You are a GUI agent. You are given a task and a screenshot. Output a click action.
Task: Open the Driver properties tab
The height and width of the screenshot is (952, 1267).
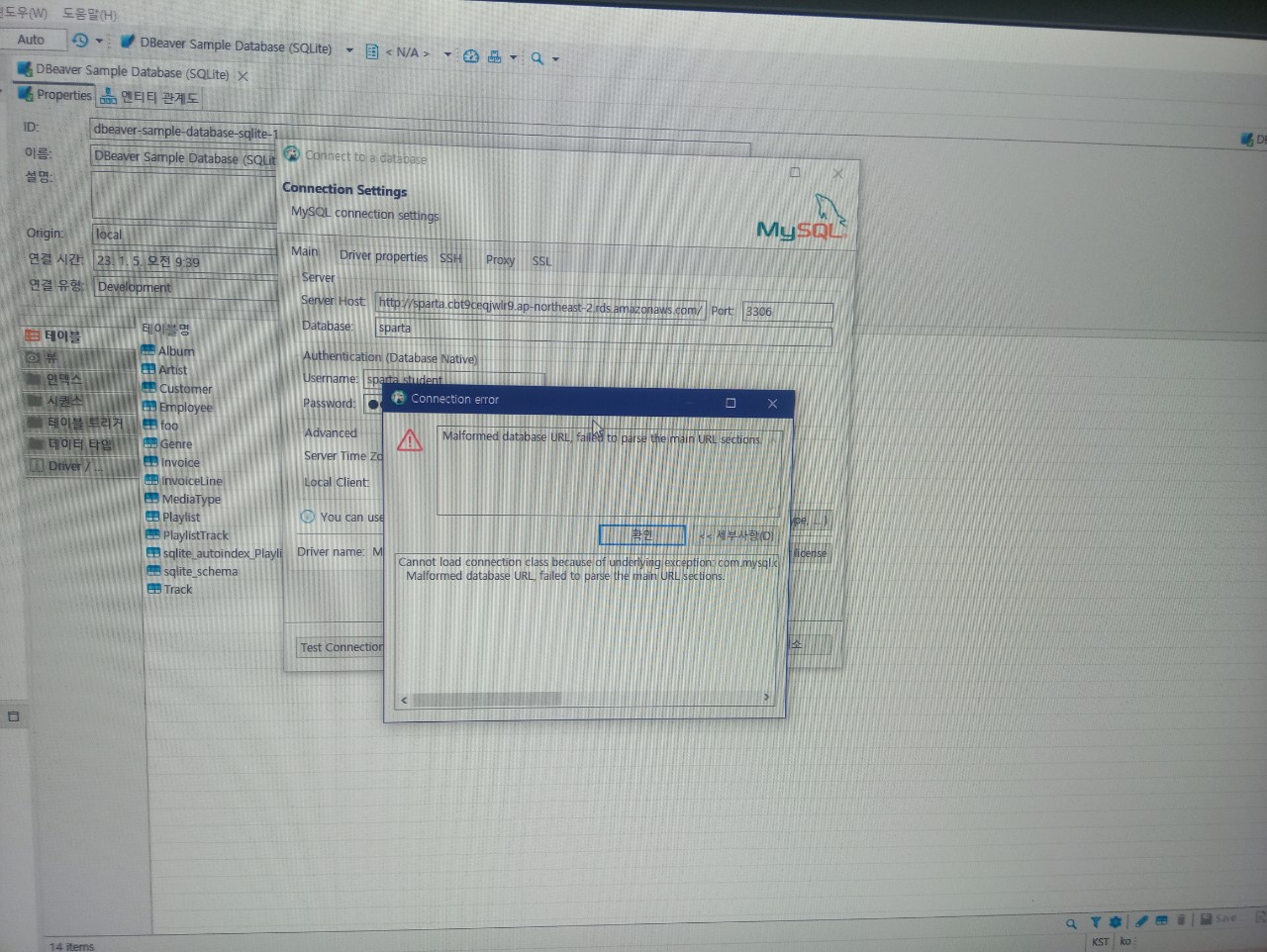[383, 256]
